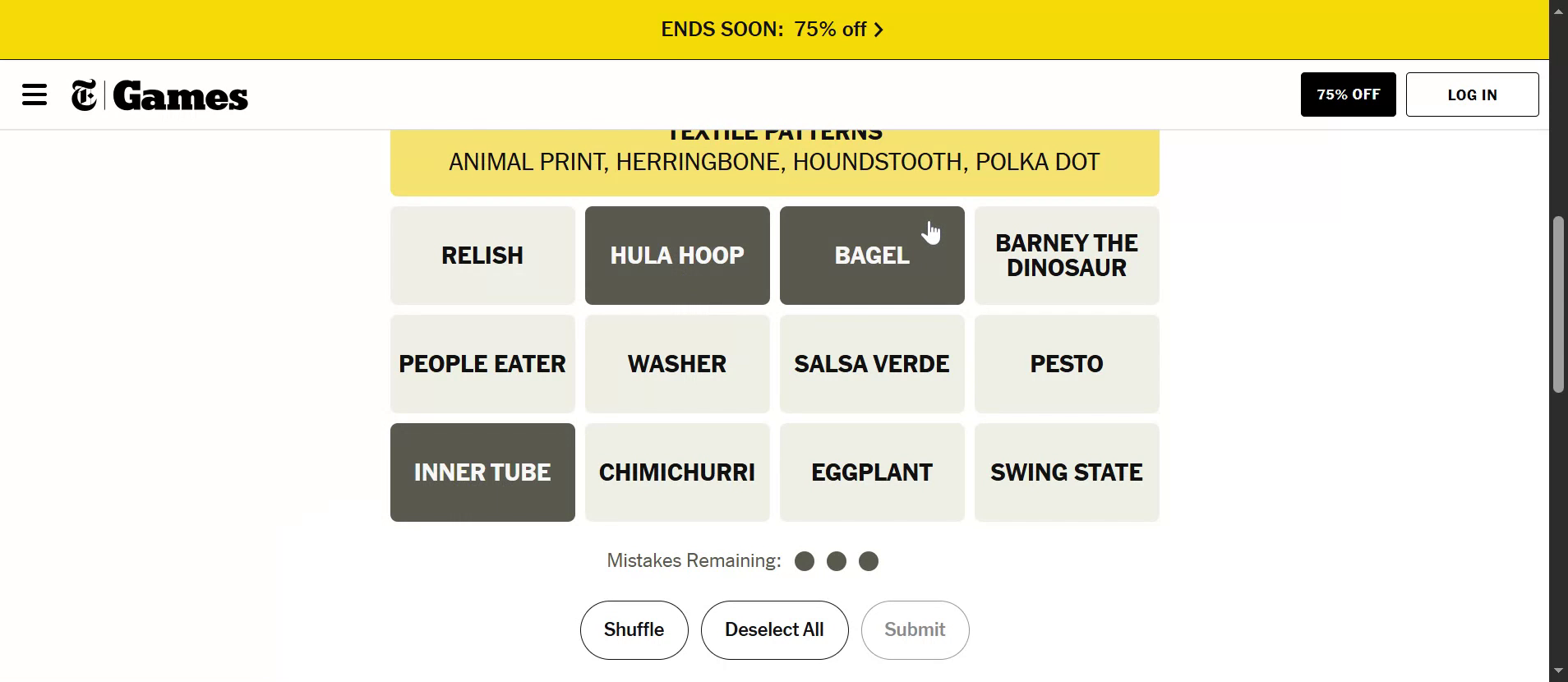Shuffle the remaining tiles
This screenshot has height=682, width=1568.
pos(634,630)
